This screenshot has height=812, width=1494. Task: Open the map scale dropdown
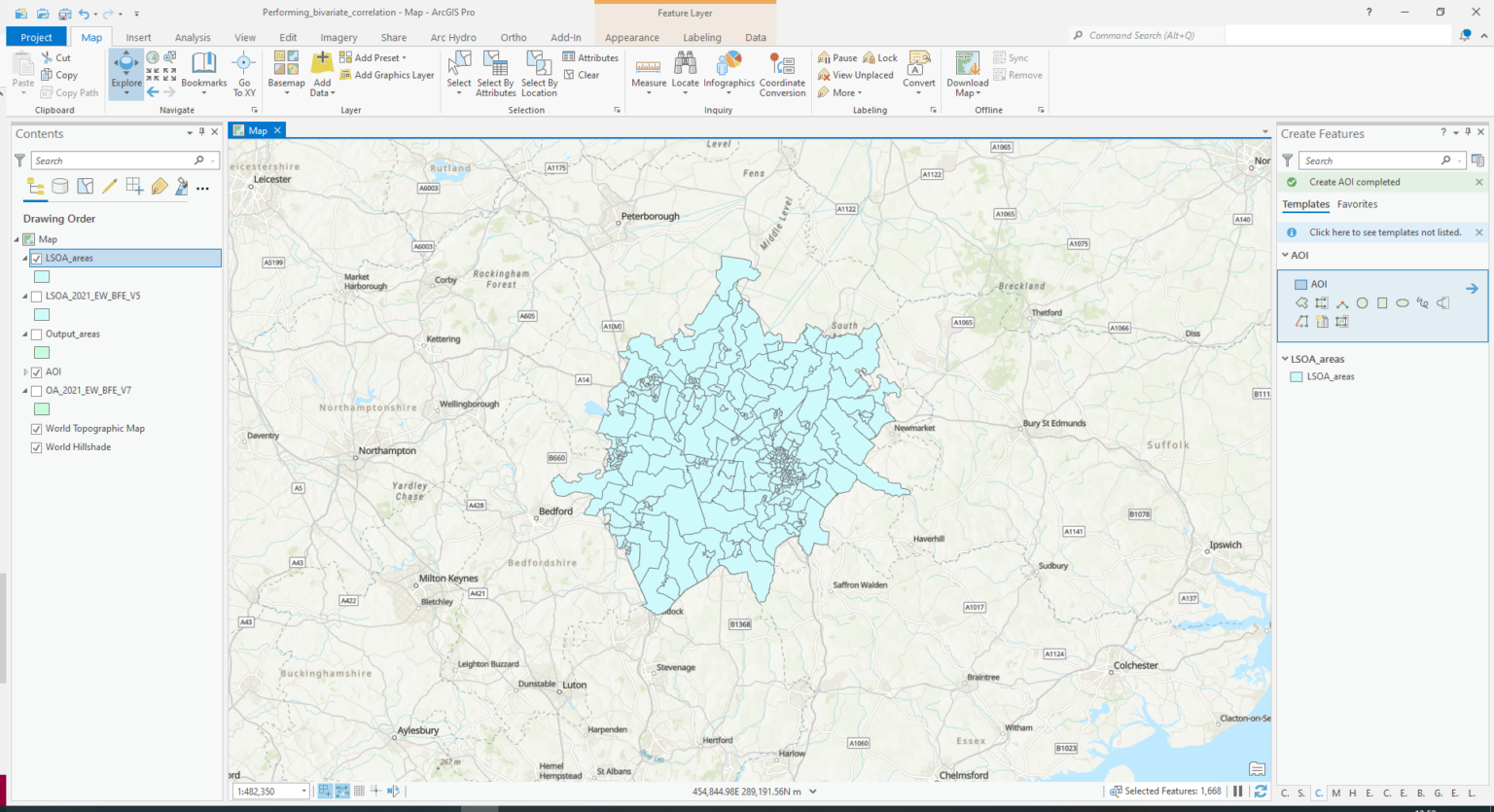(302, 791)
